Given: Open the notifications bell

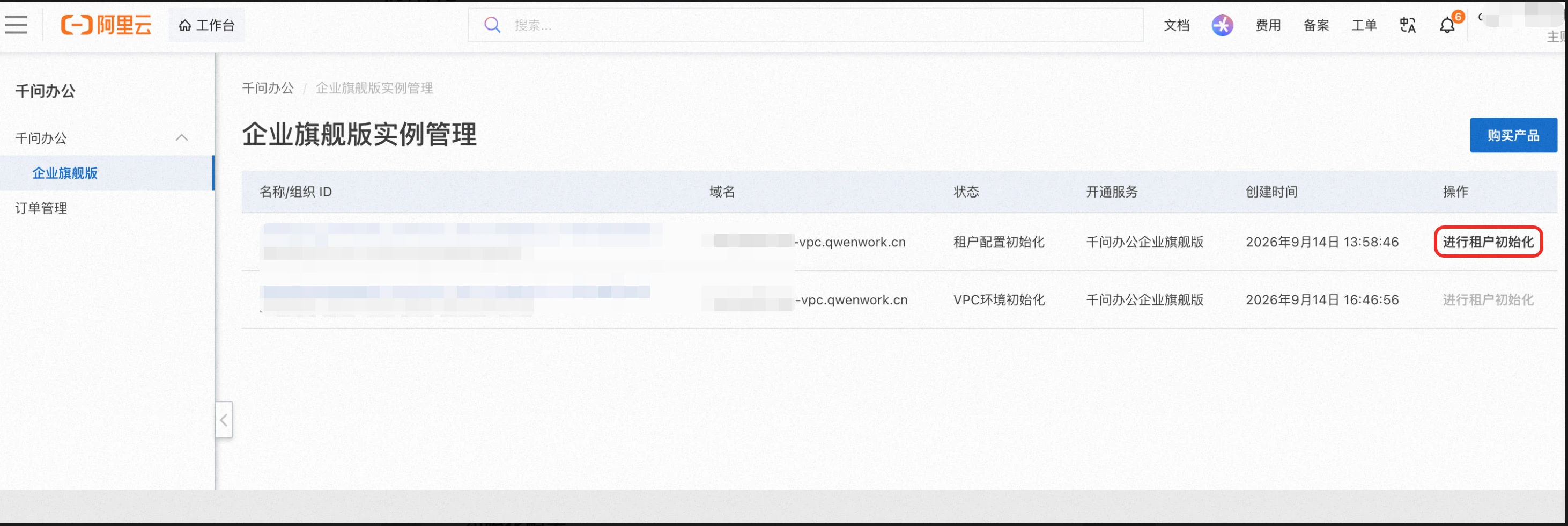Looking at the screenshot, I should point(1447,25).
